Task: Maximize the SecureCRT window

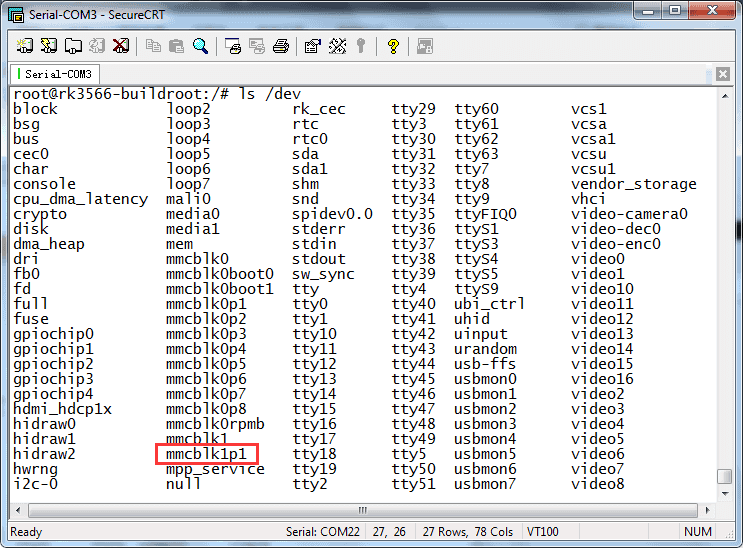Action: (x=674, y=10)
